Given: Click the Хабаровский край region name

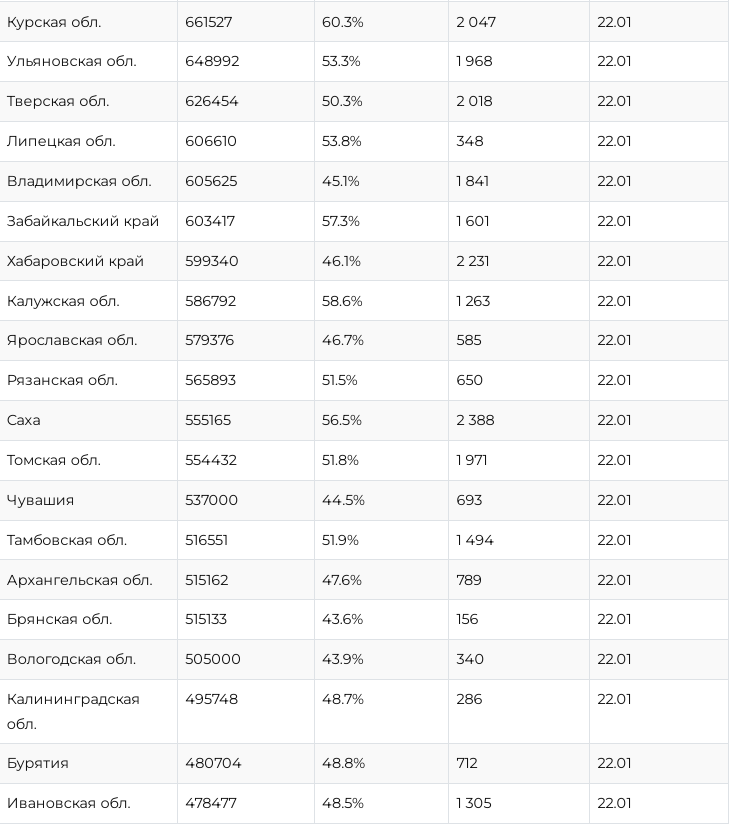Looking at the screenshot, I should pos(75,261).
